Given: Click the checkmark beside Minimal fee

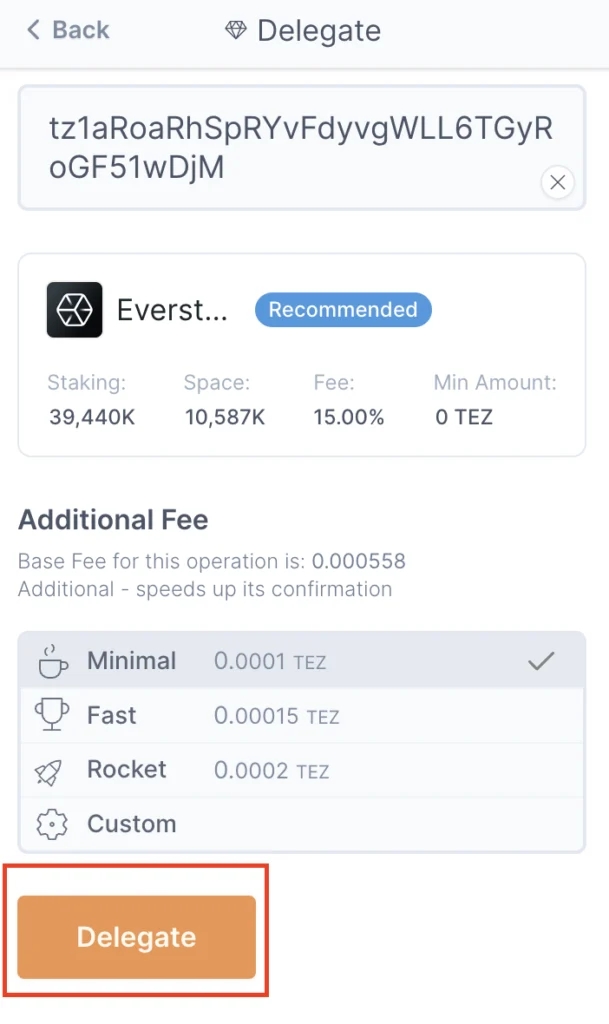Looking at the screenshot, I should 541,661.
